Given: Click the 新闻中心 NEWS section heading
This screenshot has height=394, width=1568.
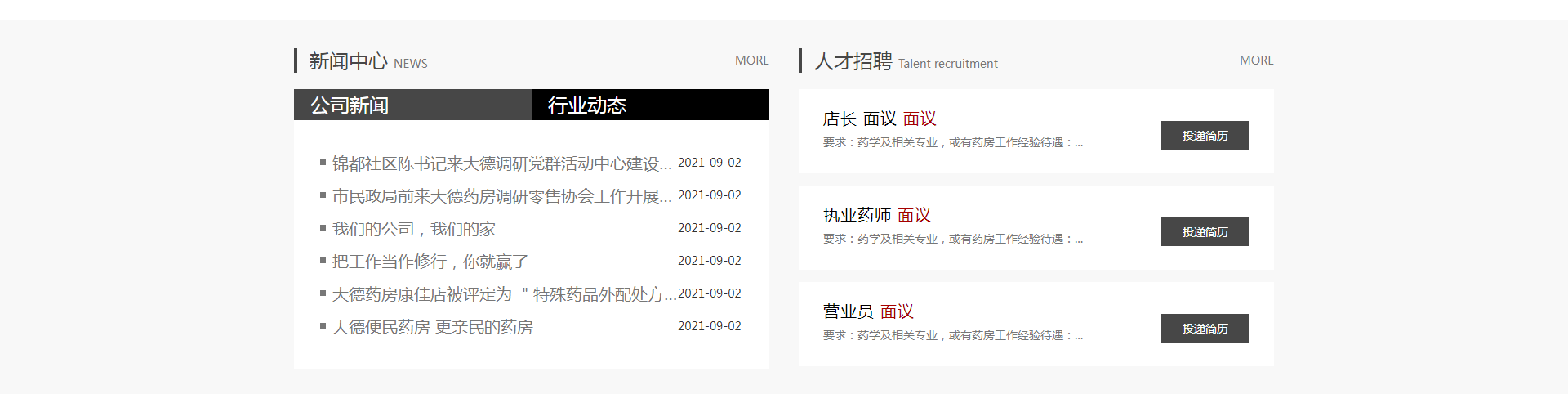Looking at the screenshot, I should pyautogui.click(x=367, y=61).
